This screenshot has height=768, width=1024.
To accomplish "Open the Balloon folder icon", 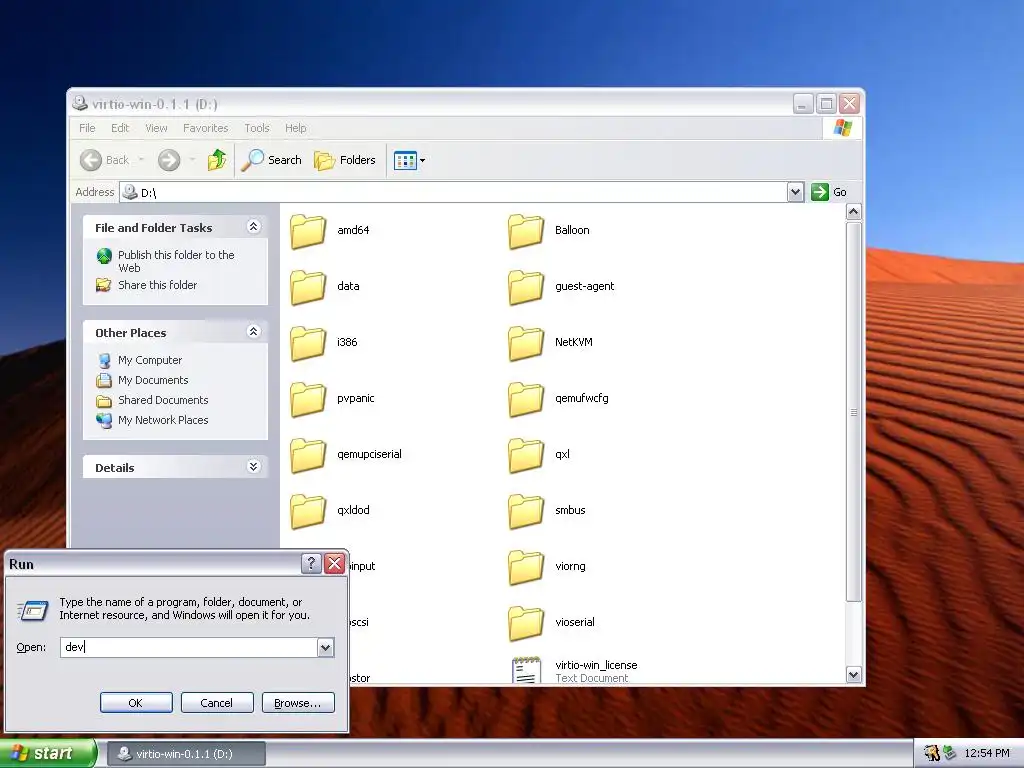I will pyautogui.click(x=526, y=231).
